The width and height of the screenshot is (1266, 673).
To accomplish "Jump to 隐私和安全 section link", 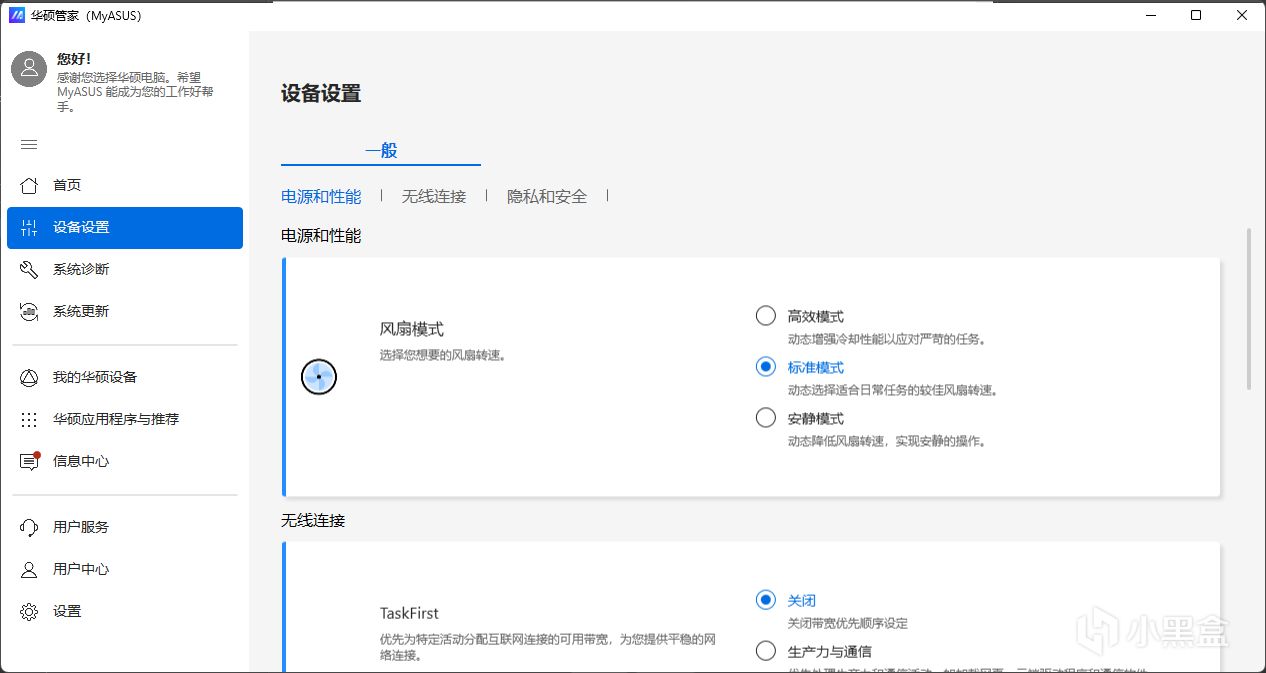I will pyautogui.click(x=547, y=197).
